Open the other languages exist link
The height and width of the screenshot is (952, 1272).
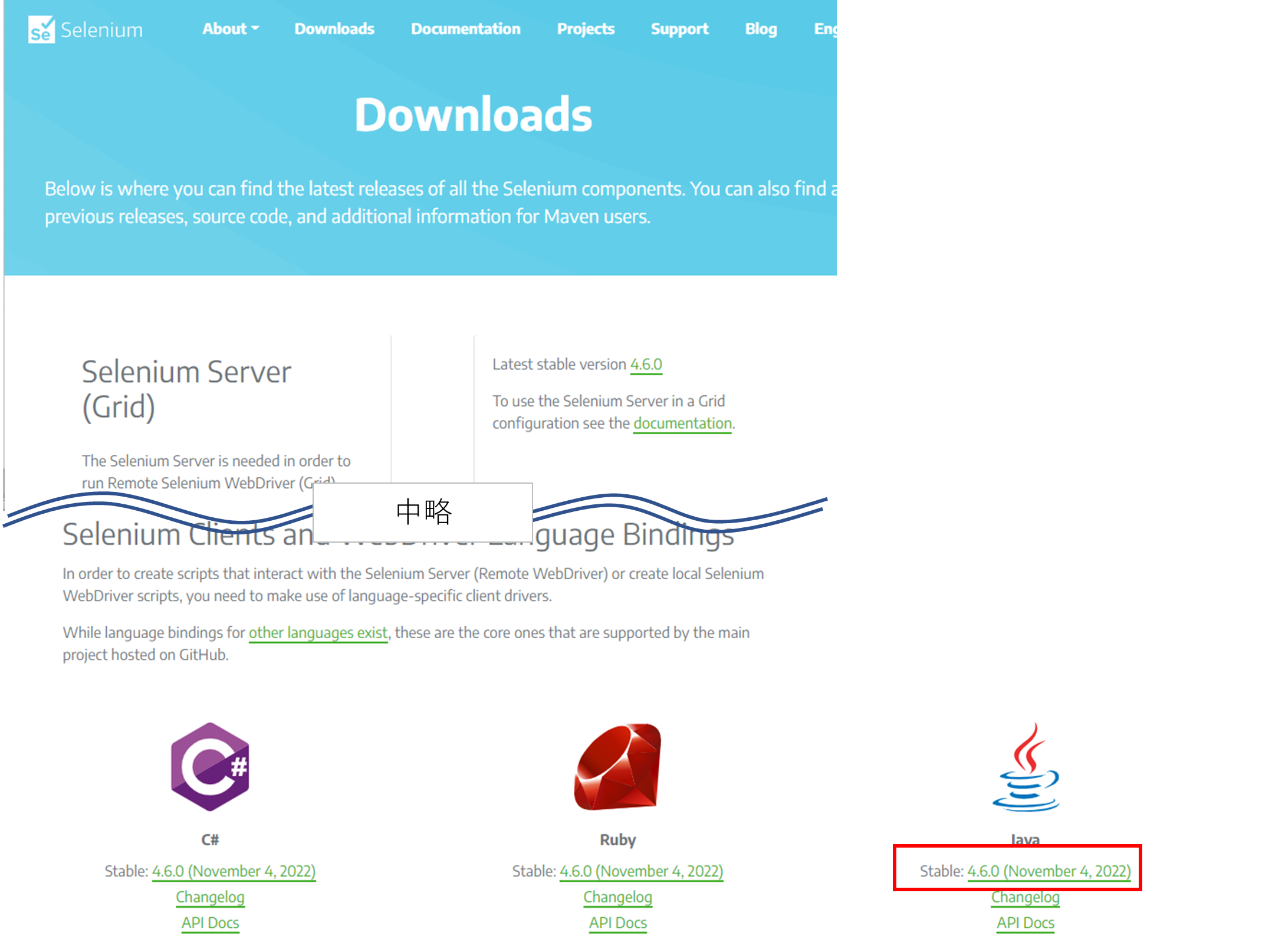click(317, 632)
